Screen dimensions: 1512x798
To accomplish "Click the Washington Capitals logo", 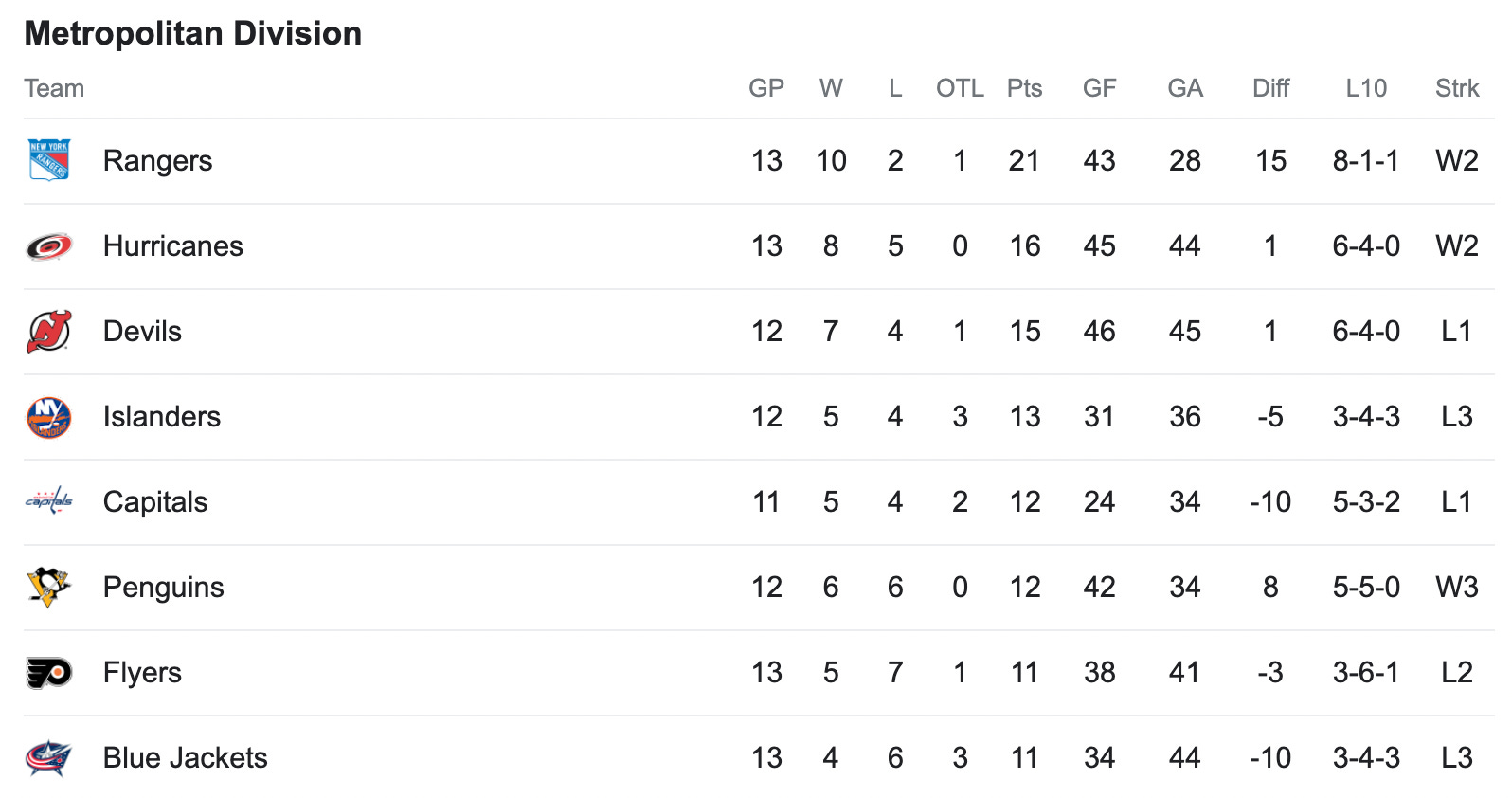I will [49, 501].
